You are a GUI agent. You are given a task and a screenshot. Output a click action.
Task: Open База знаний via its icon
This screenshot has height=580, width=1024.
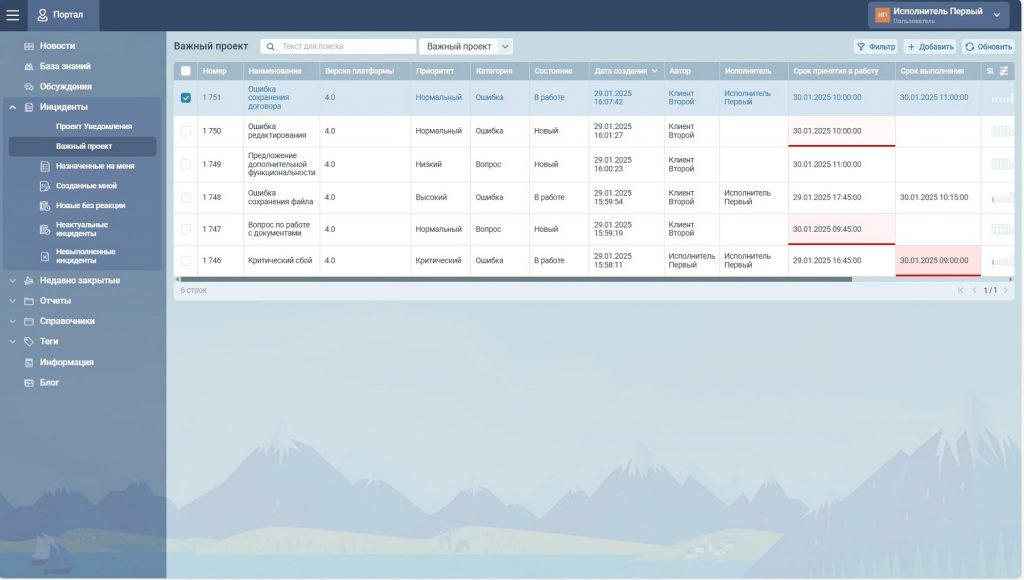(29, 66)
